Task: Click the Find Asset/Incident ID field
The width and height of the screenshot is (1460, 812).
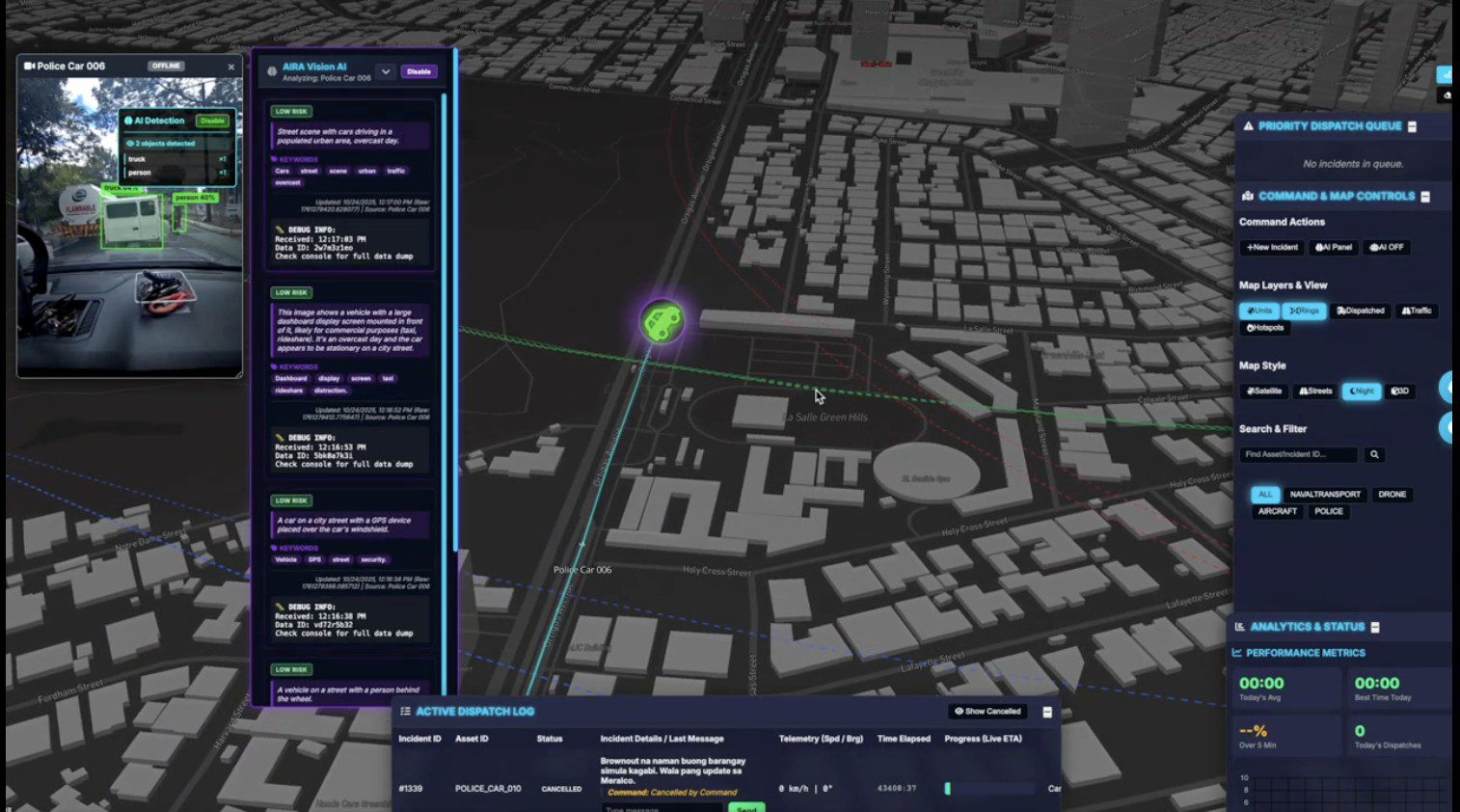Action: pyautogui.click(x=1298, y=454)
